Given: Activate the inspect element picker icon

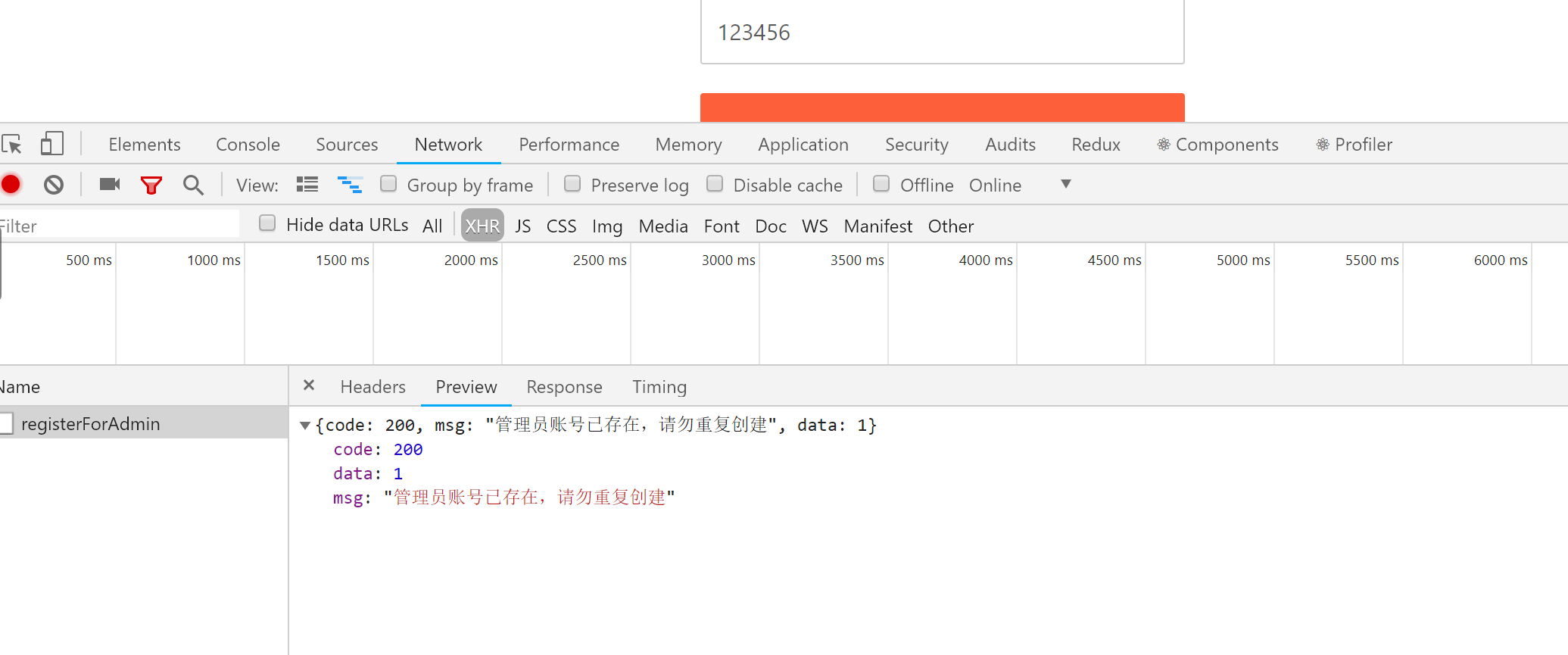Looking at the screenshot, I should 12,144.
